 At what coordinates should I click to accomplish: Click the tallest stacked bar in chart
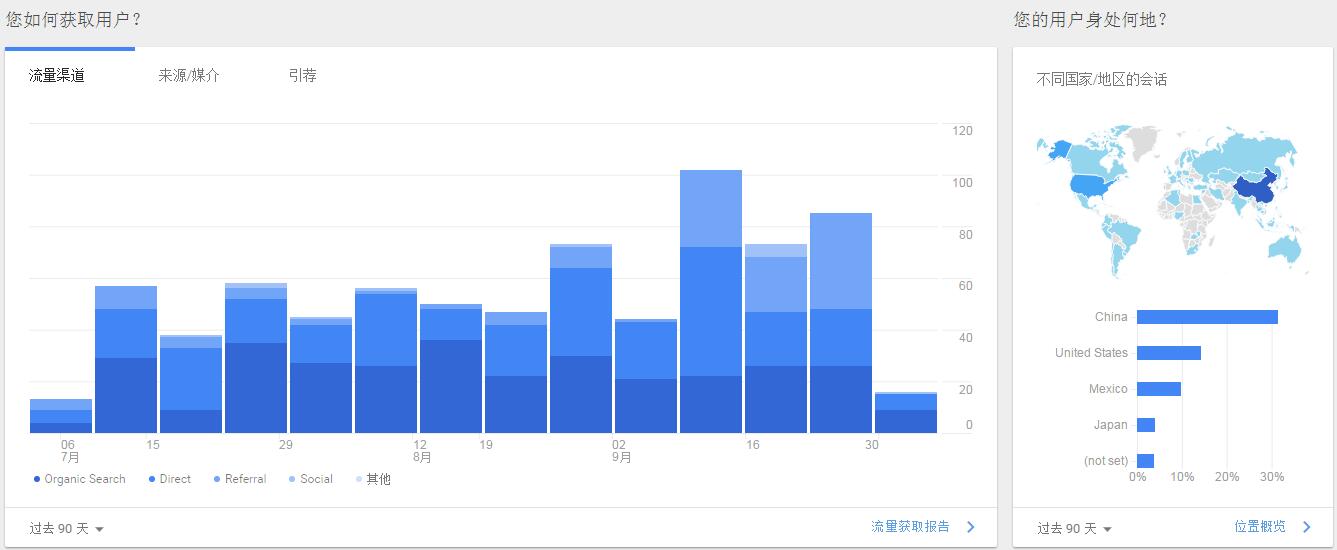click(711, 300)
